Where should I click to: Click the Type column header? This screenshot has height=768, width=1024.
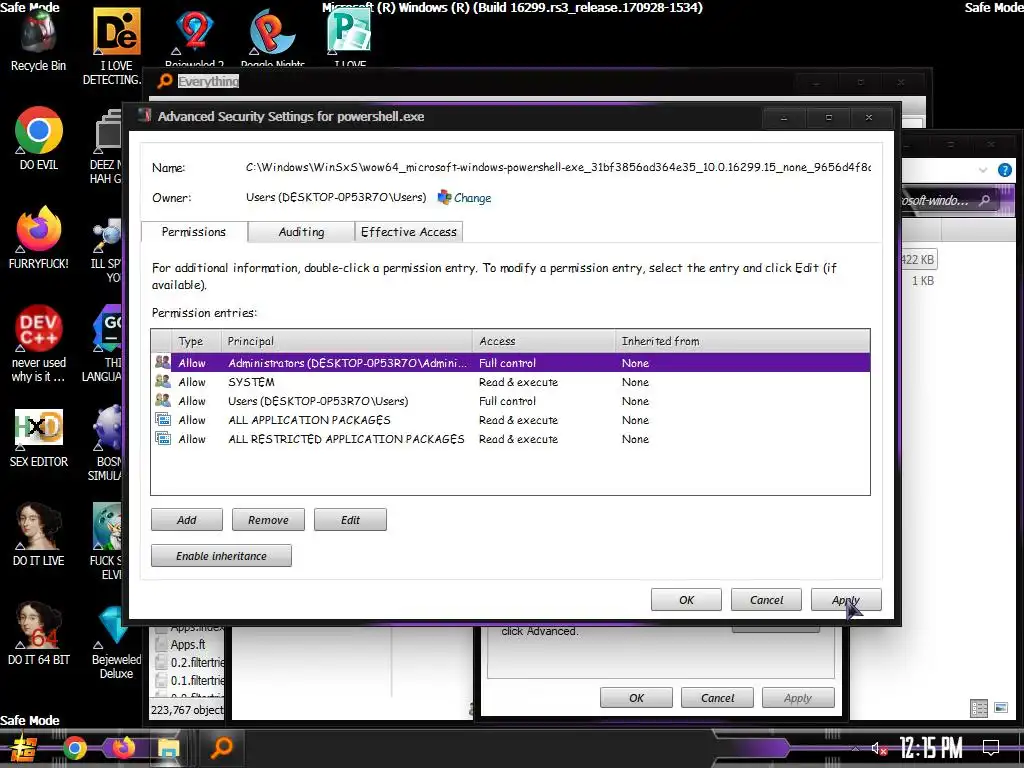point(197,341)
